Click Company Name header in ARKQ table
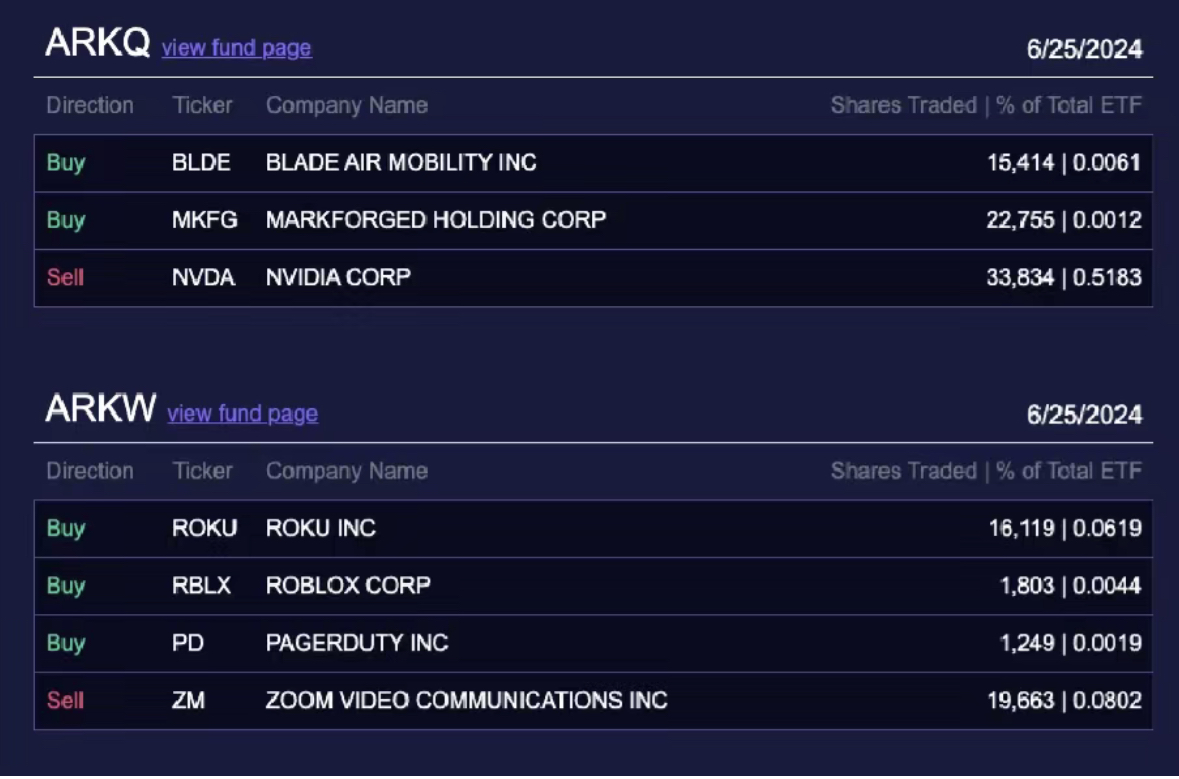 click(346, 105)
